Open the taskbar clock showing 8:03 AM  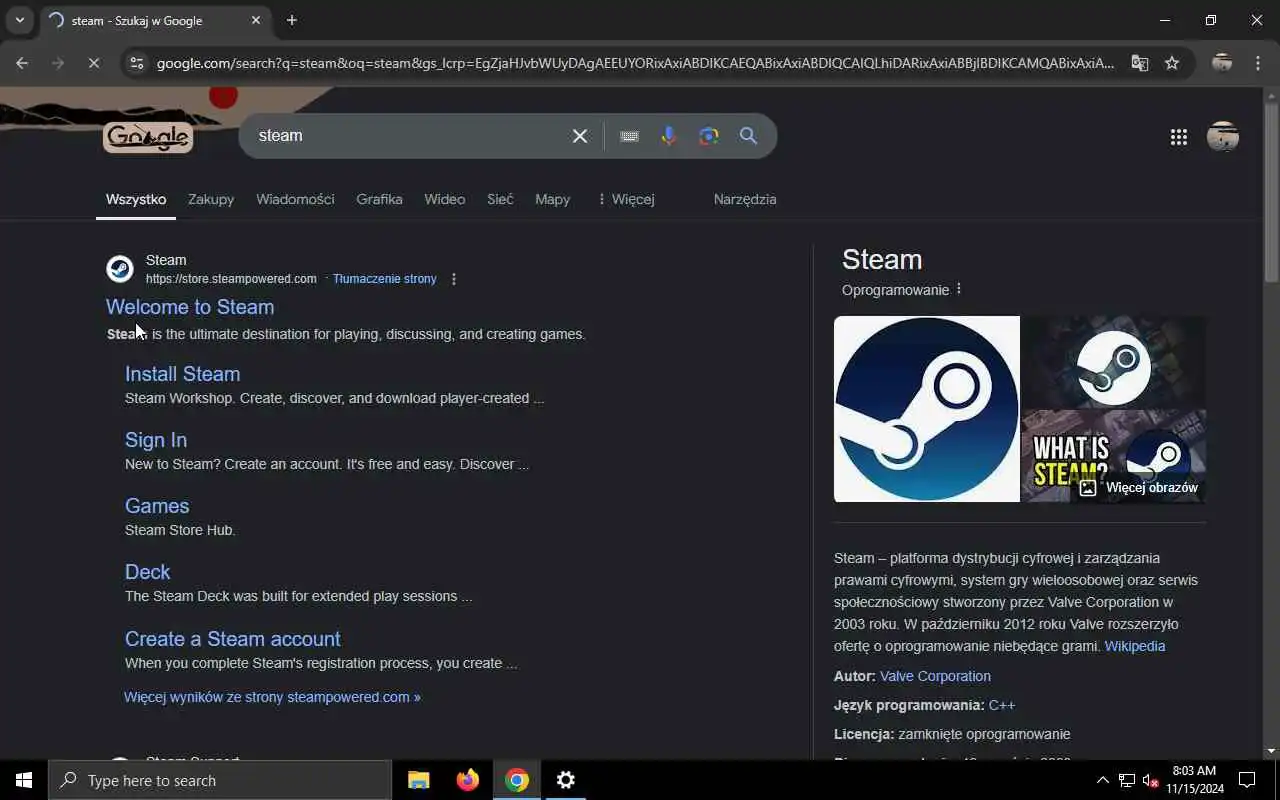[1194, 780]
